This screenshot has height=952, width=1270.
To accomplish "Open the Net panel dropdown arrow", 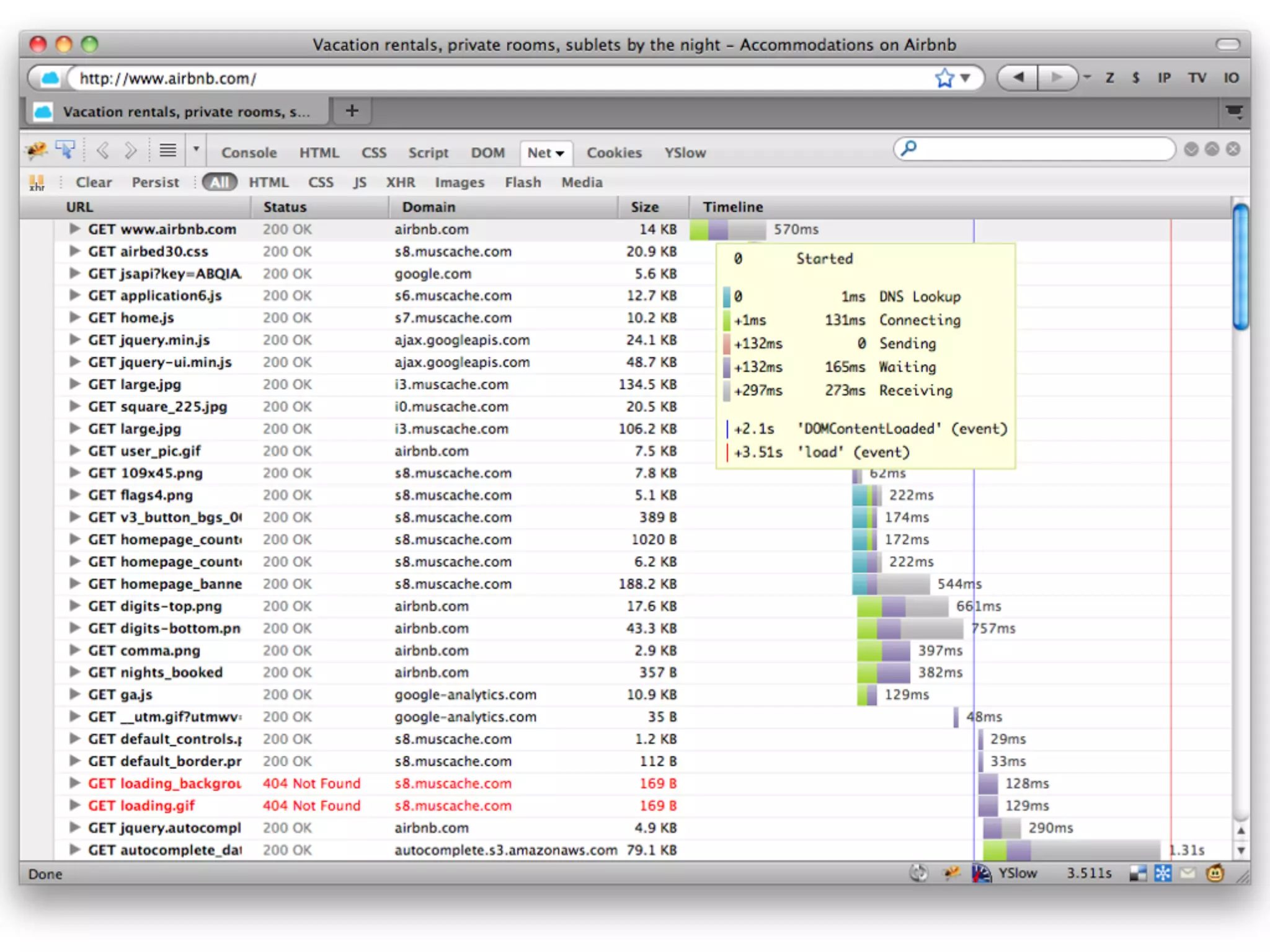I will click(x=560, y=153).
